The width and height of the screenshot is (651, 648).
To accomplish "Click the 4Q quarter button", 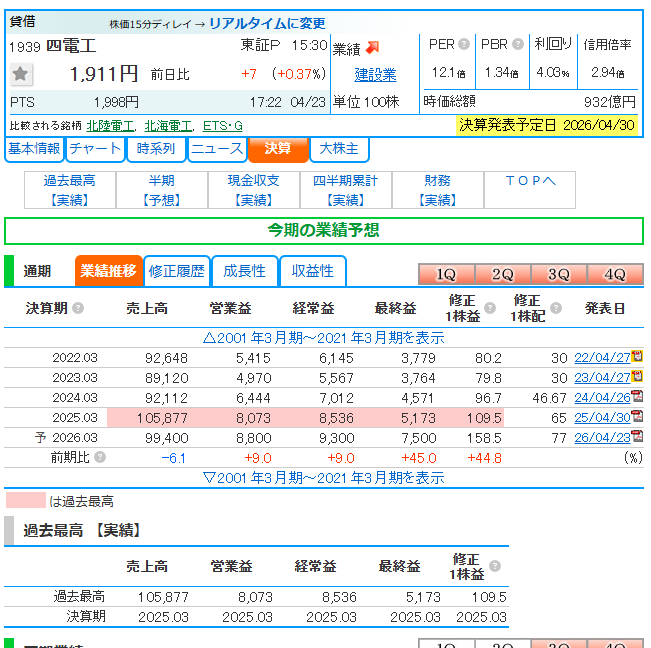I will 615,274.
